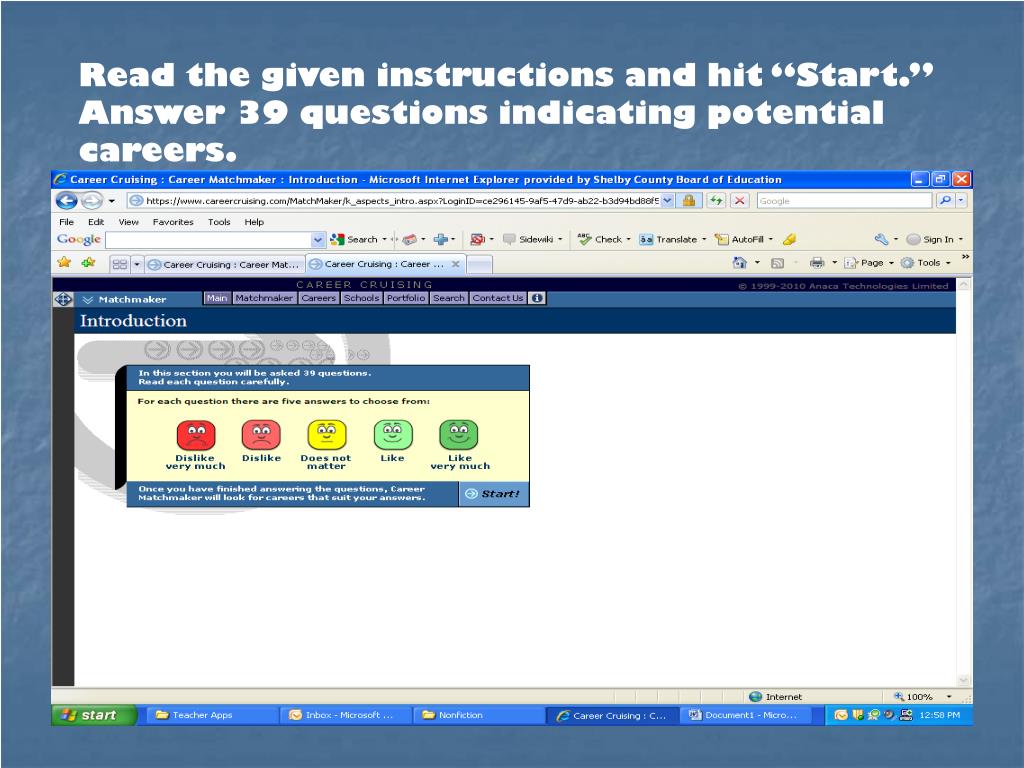Image resolution: width=1024 pixels, height=768 pixels.
Task: Choose the Like very much face
Action: pyautogui.click(x=459, y=435)
